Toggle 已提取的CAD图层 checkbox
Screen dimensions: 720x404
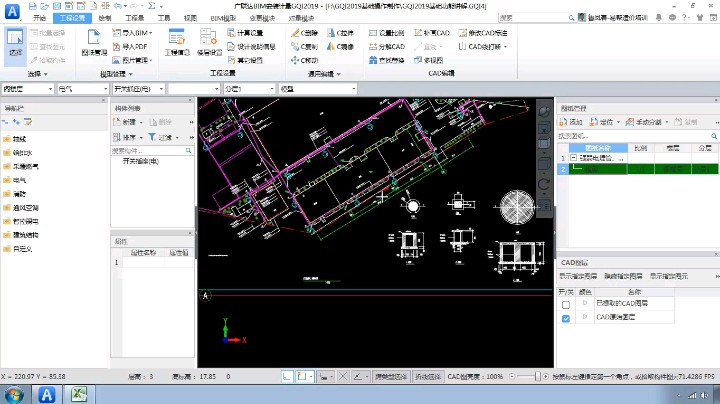pyautogui.click(x=566, y=304)
